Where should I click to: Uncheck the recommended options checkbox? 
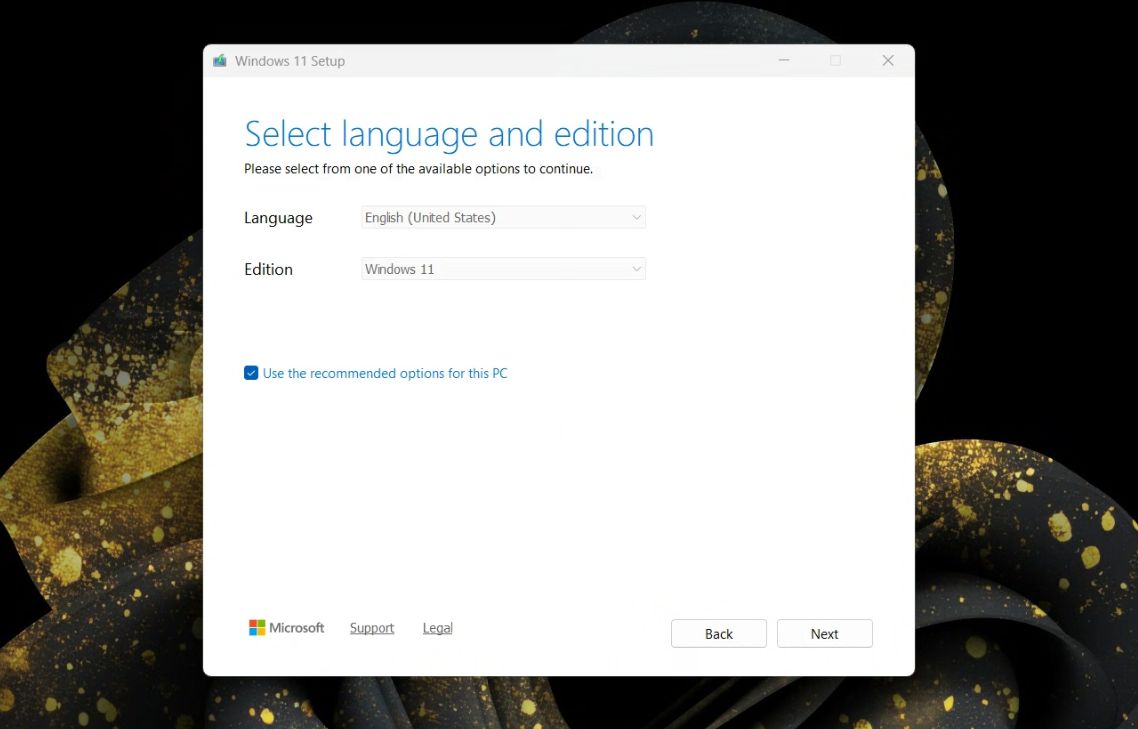251,373
